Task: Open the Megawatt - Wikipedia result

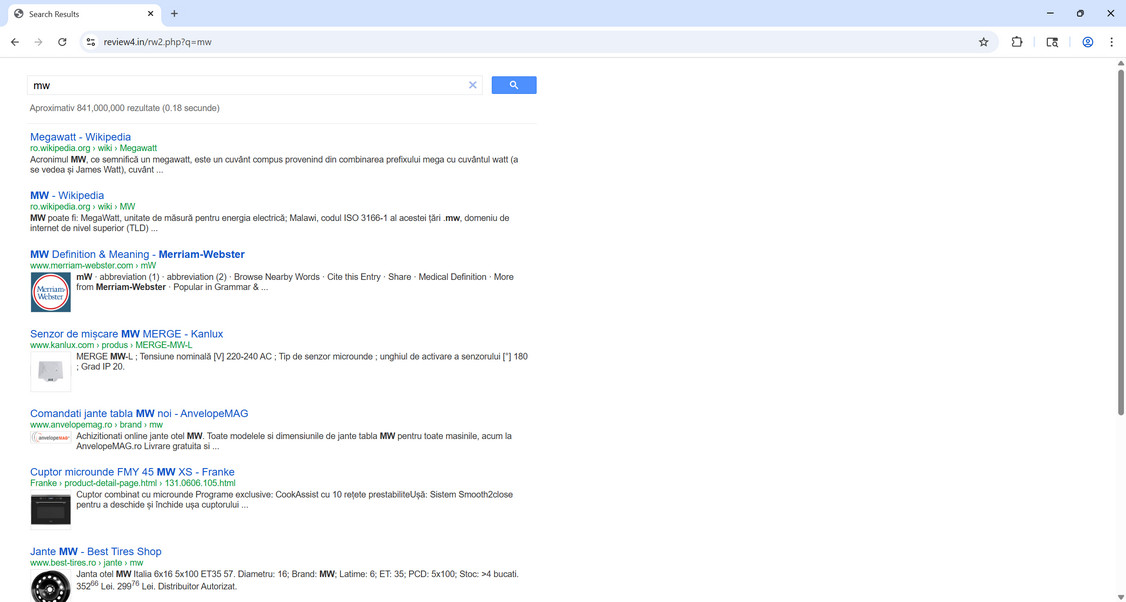Action: click(80, 136)
